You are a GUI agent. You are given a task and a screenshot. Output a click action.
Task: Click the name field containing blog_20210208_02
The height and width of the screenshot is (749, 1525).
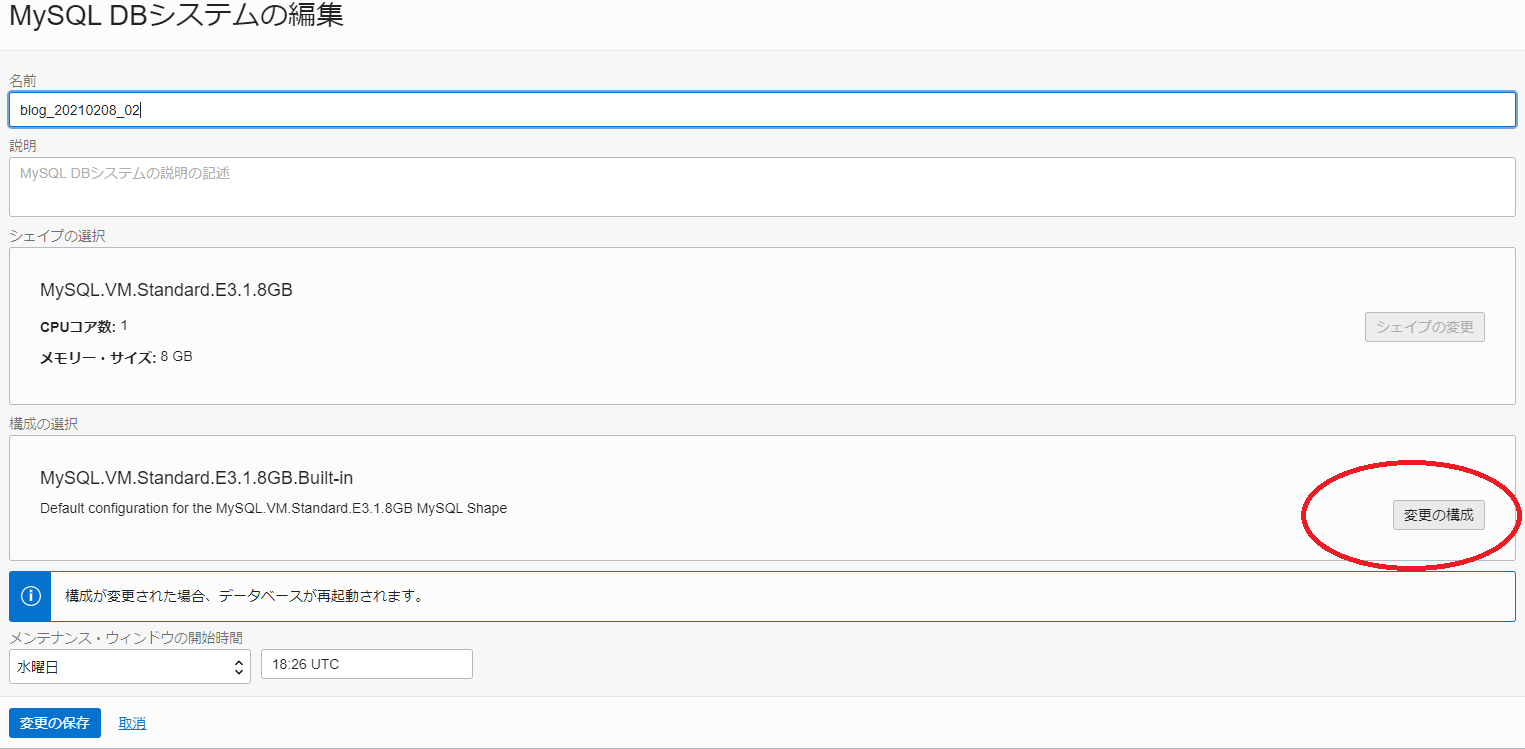click(762, 110)
